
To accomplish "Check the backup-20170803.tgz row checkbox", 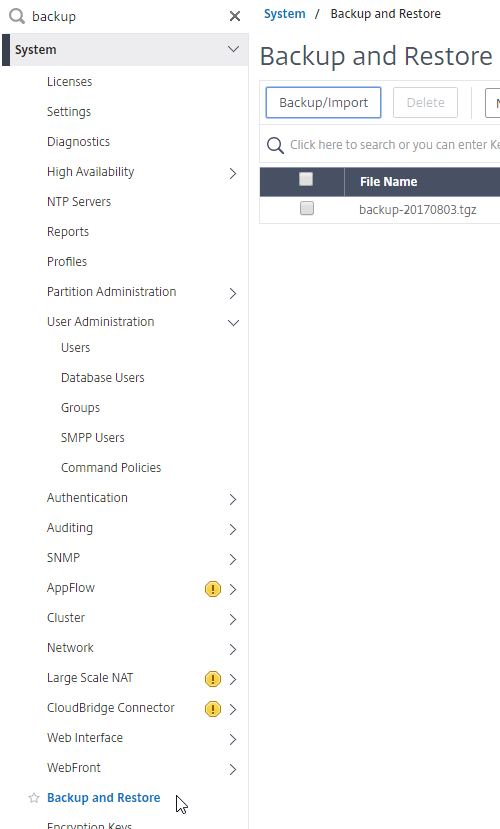I will [x=307, y=208].
